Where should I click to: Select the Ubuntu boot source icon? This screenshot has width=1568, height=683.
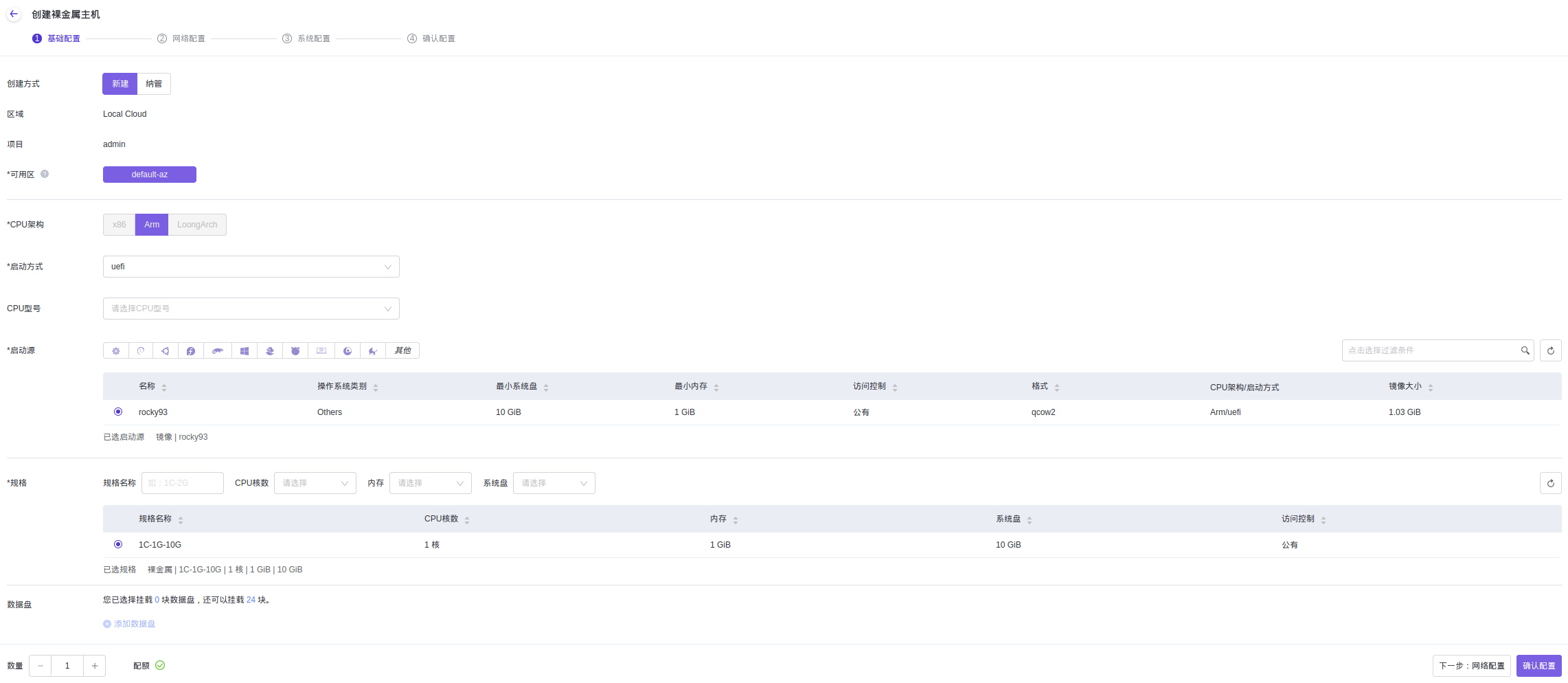coord(166,351)
